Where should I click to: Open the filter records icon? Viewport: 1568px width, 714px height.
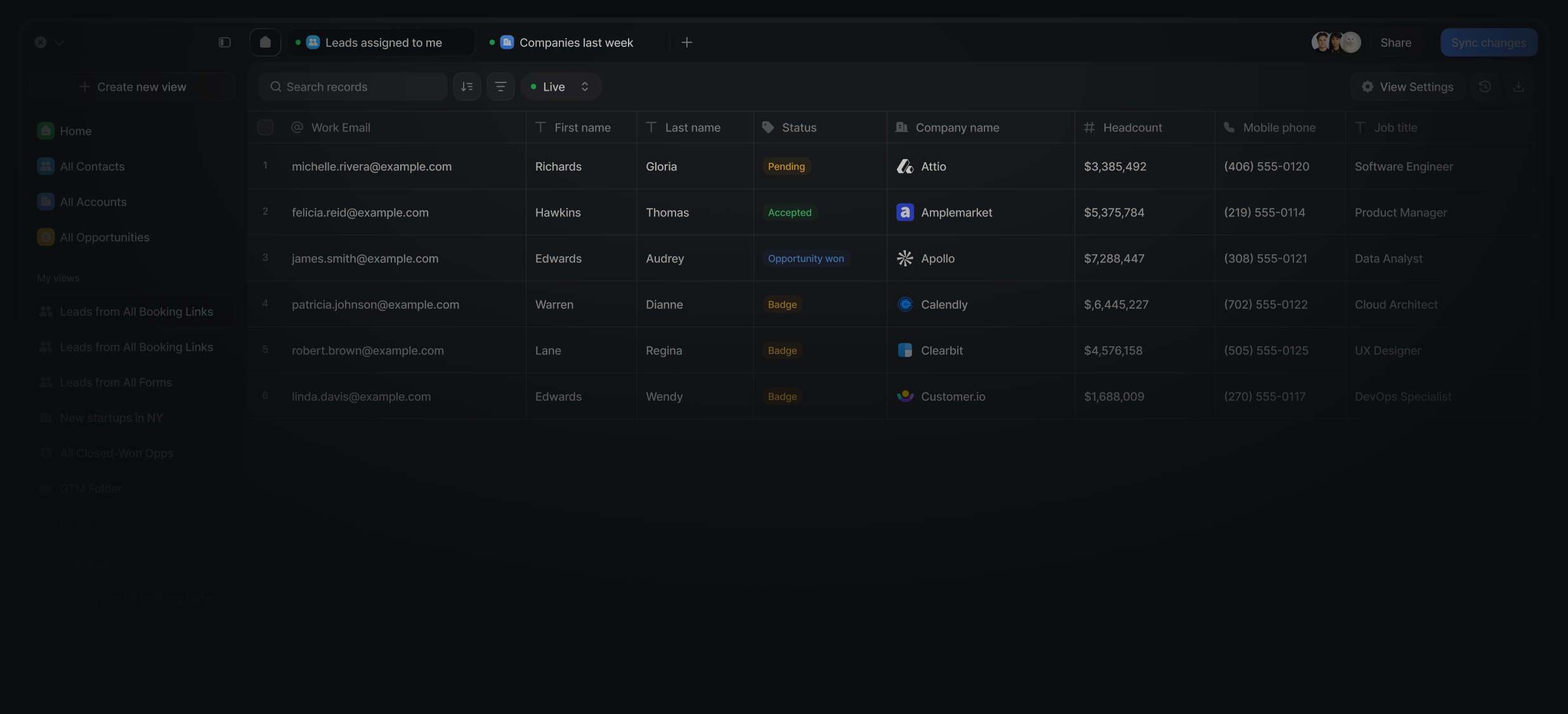(x=500, y=87)
